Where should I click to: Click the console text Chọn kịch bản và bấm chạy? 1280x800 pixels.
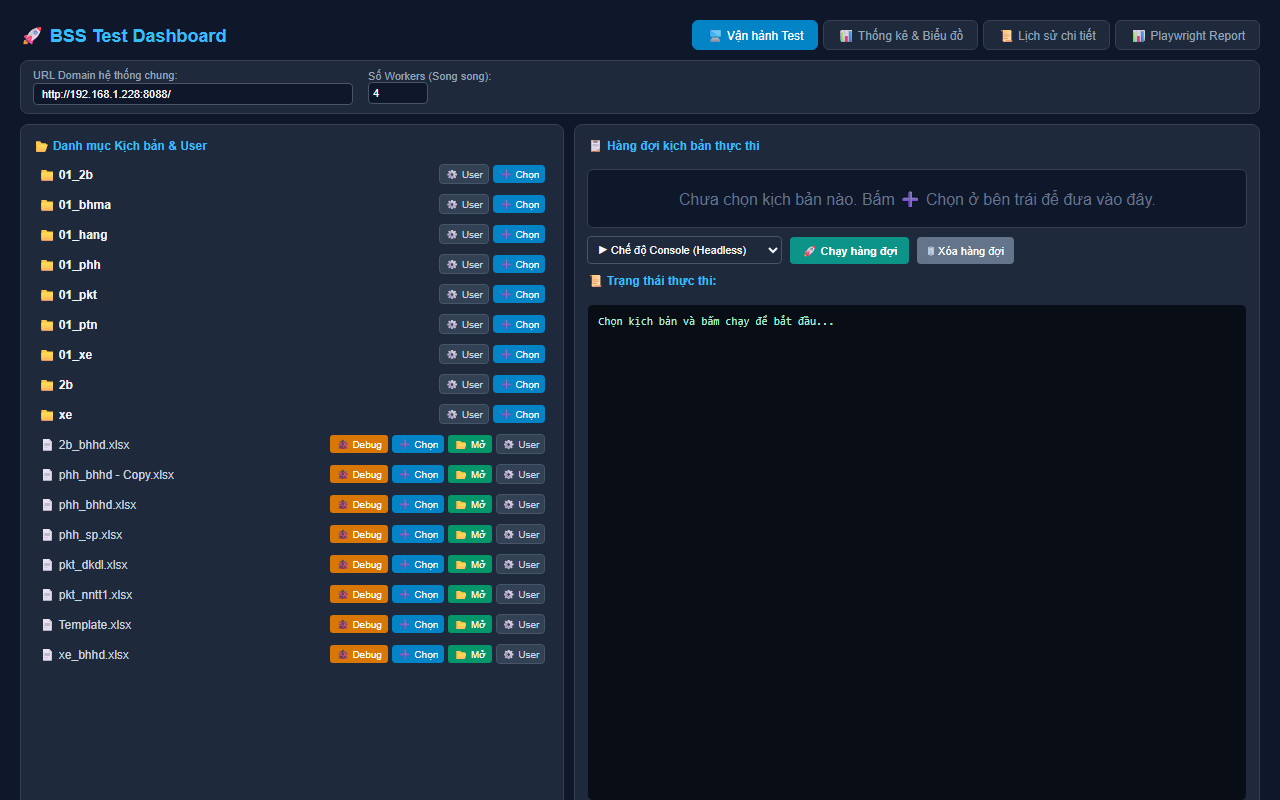[x=716, y=321]
